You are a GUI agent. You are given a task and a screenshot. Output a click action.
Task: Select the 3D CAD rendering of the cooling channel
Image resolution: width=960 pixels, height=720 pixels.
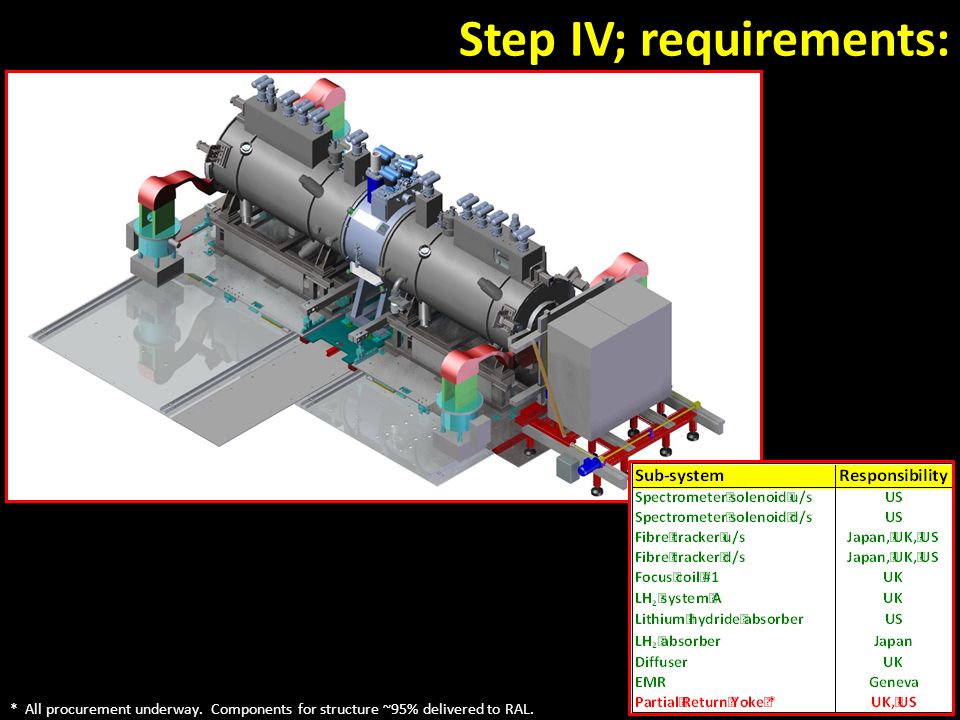(383, 286)
